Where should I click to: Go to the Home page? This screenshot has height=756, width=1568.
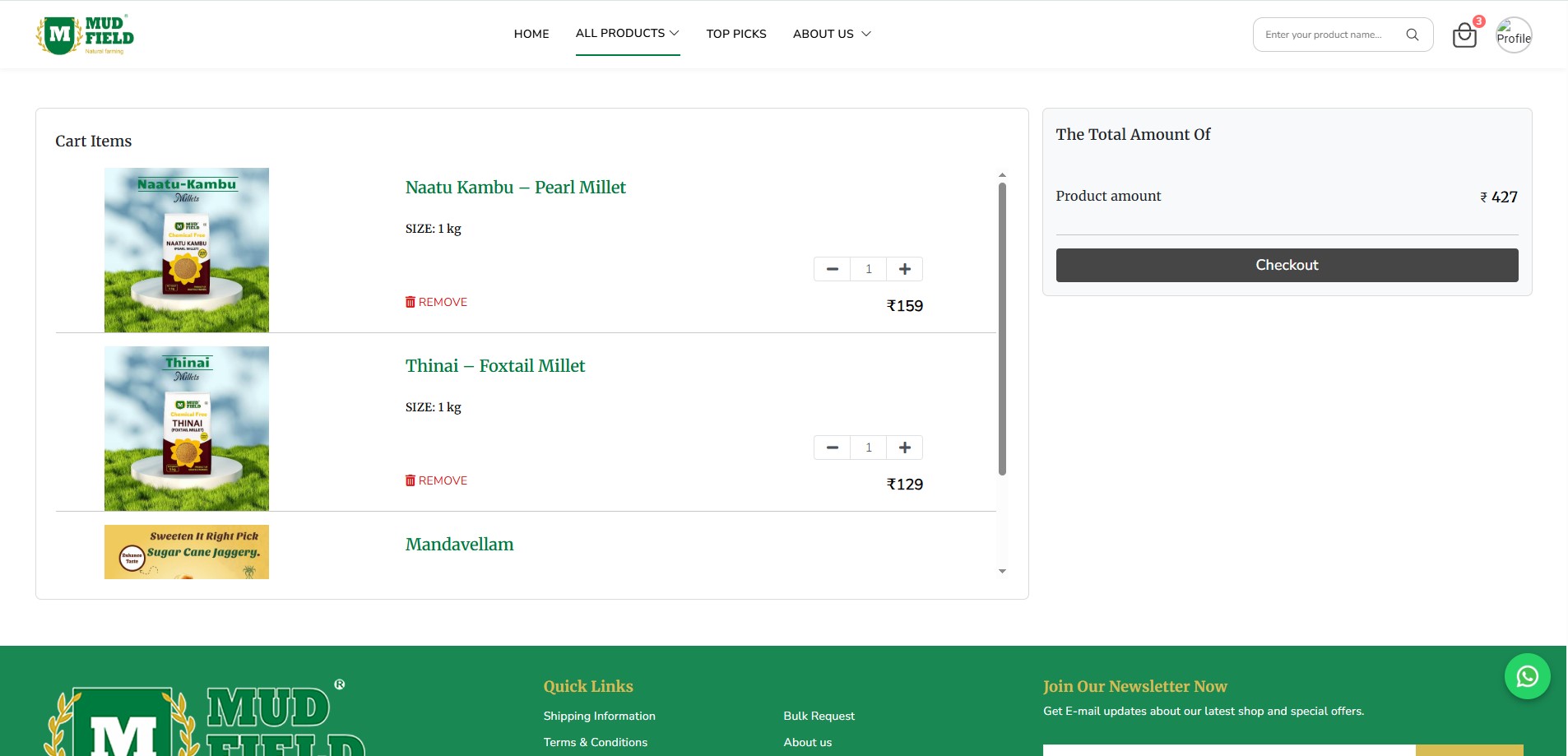pyautogui.click(x=531, y=34)
